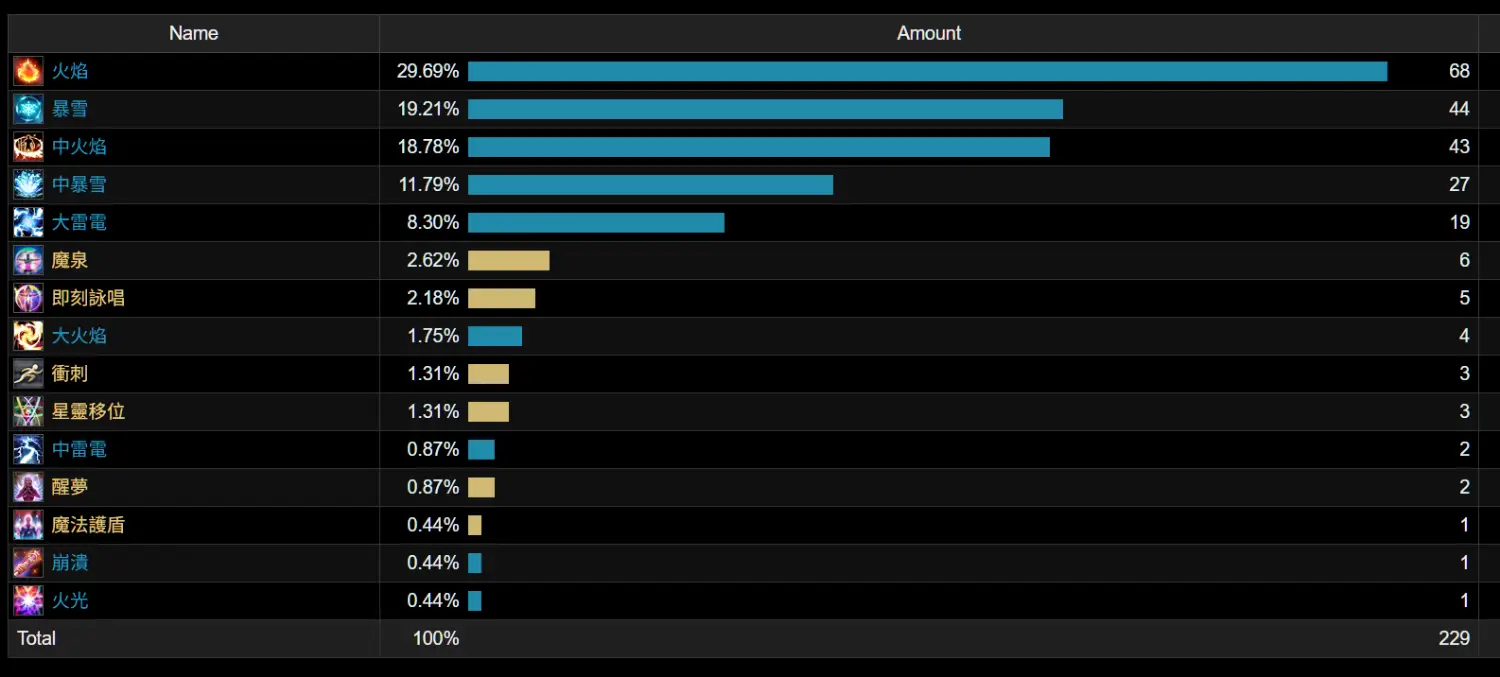Open the 魔法護盾 ability link
This screenshot has width=1500, height=677.
click(x=88, y=525)
